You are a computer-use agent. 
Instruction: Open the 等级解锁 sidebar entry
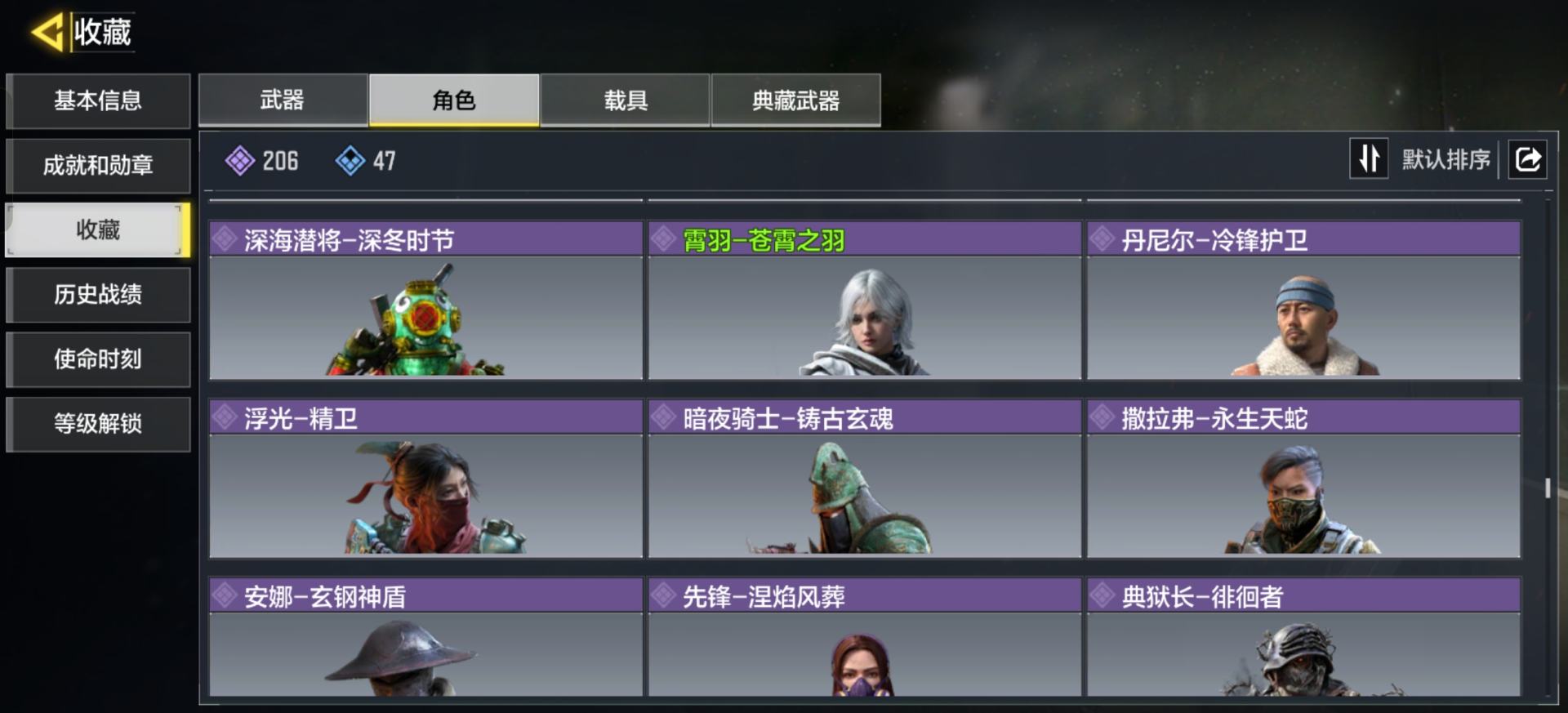coord(98,423)
